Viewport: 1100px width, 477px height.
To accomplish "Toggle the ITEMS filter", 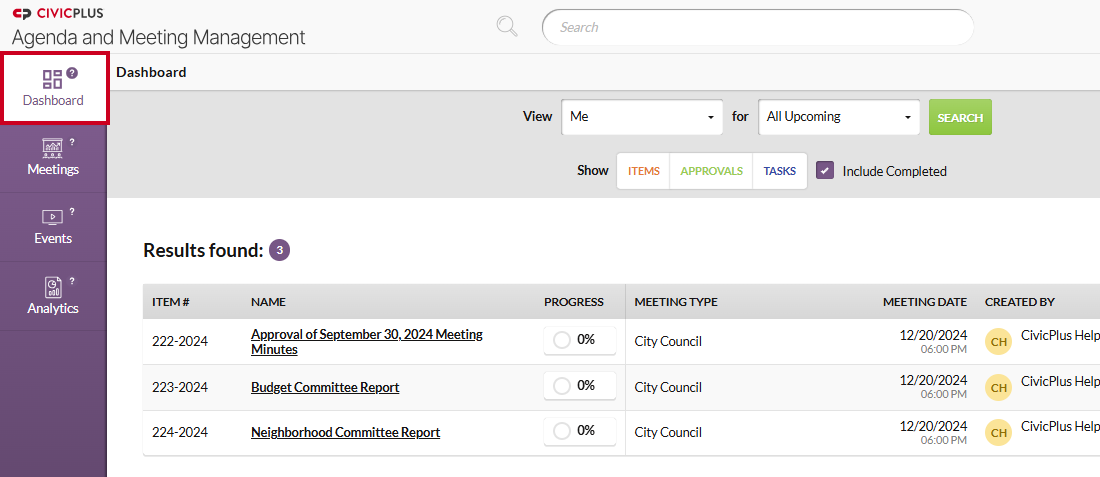I will 643,171.
